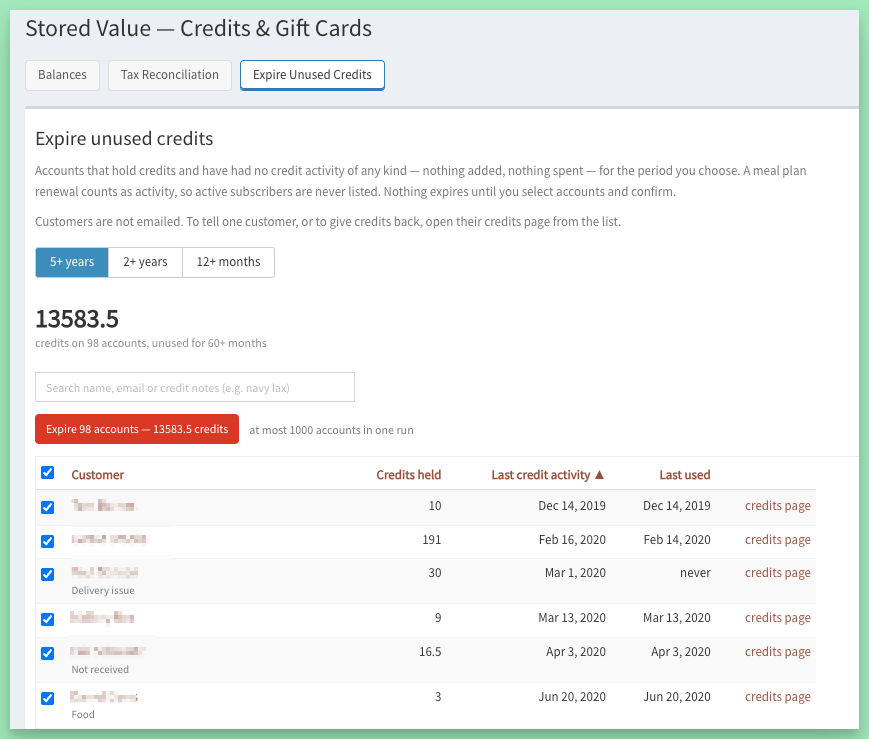Open credits page for Mar 13, 2020 row

778,618
